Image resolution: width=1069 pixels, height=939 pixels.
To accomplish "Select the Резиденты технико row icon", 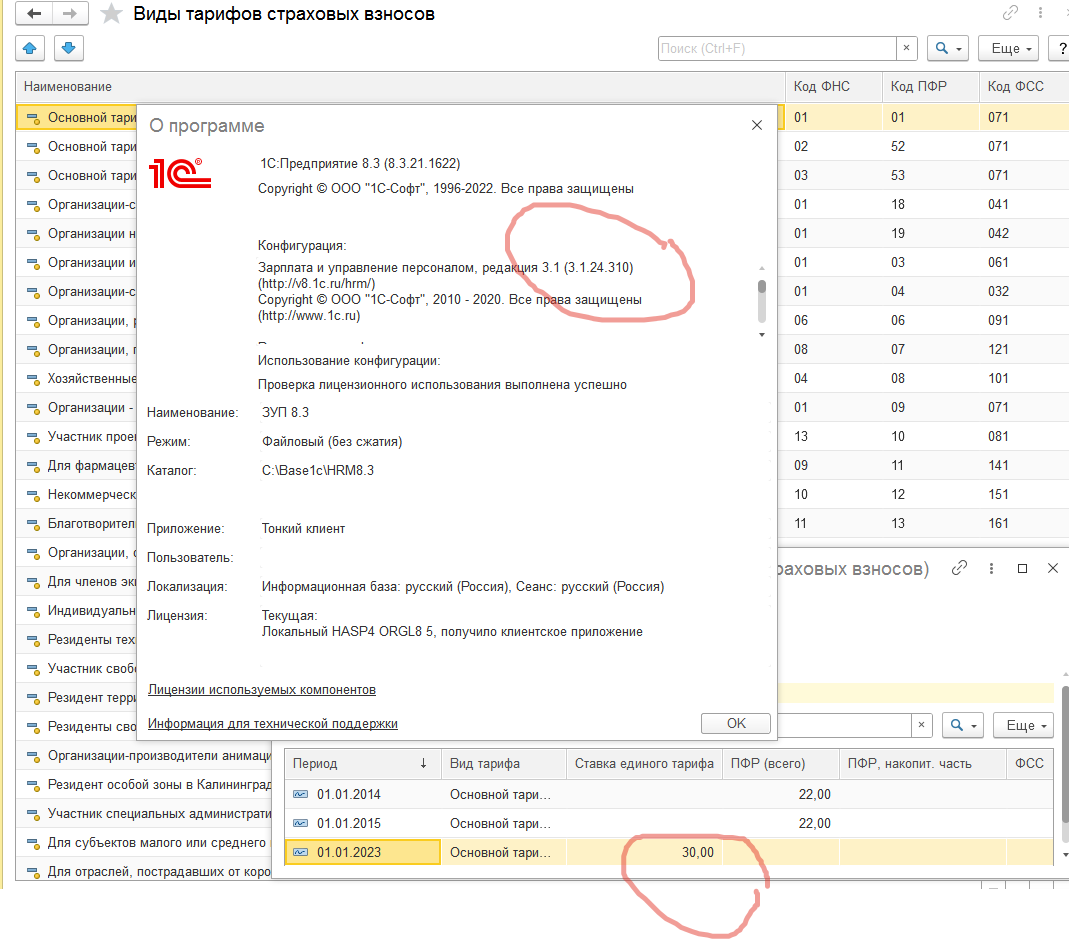I will pos(33,640).
